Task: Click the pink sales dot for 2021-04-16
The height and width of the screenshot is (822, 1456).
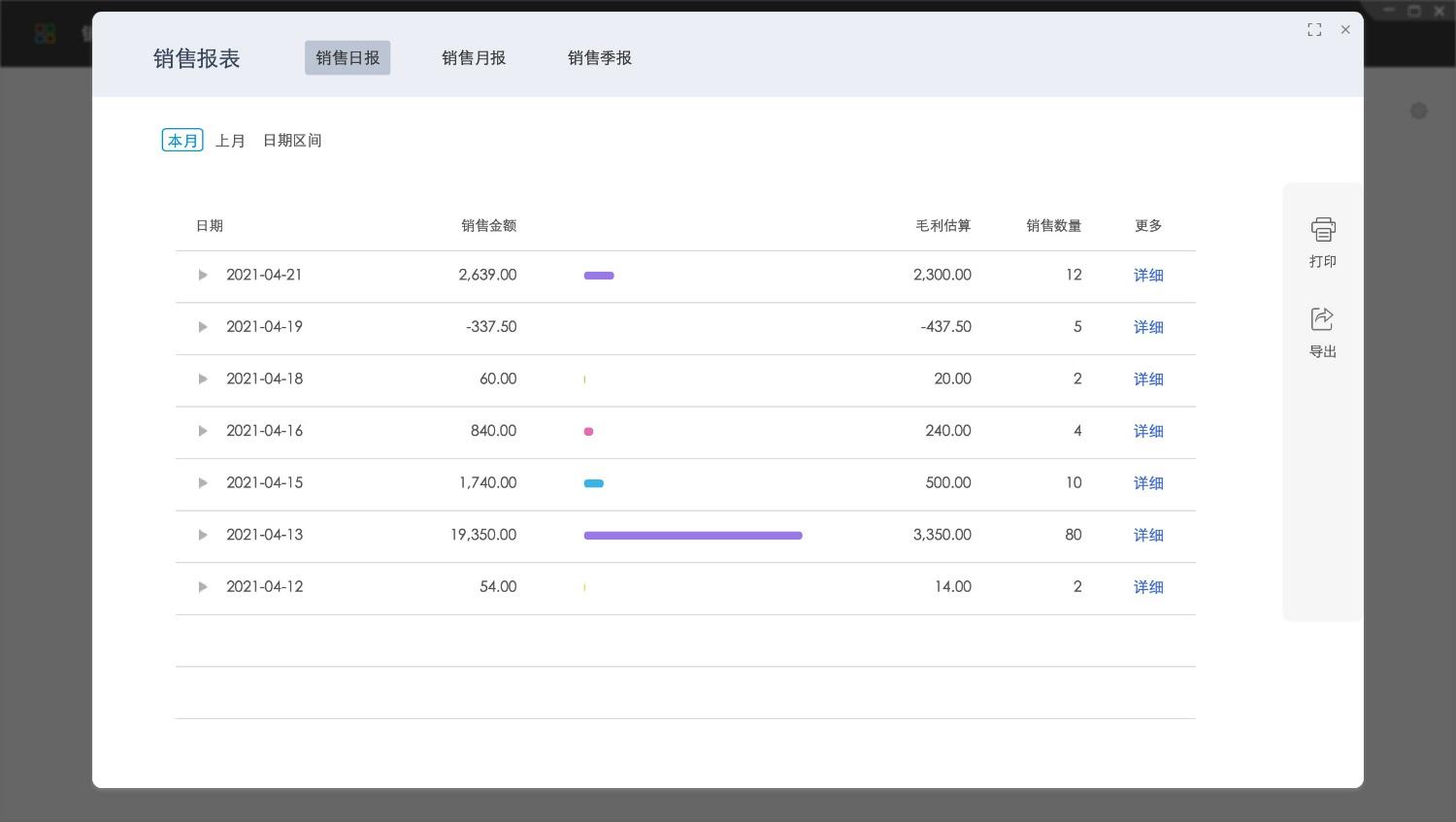Action: pyautogui.click(x=588, y=431)
